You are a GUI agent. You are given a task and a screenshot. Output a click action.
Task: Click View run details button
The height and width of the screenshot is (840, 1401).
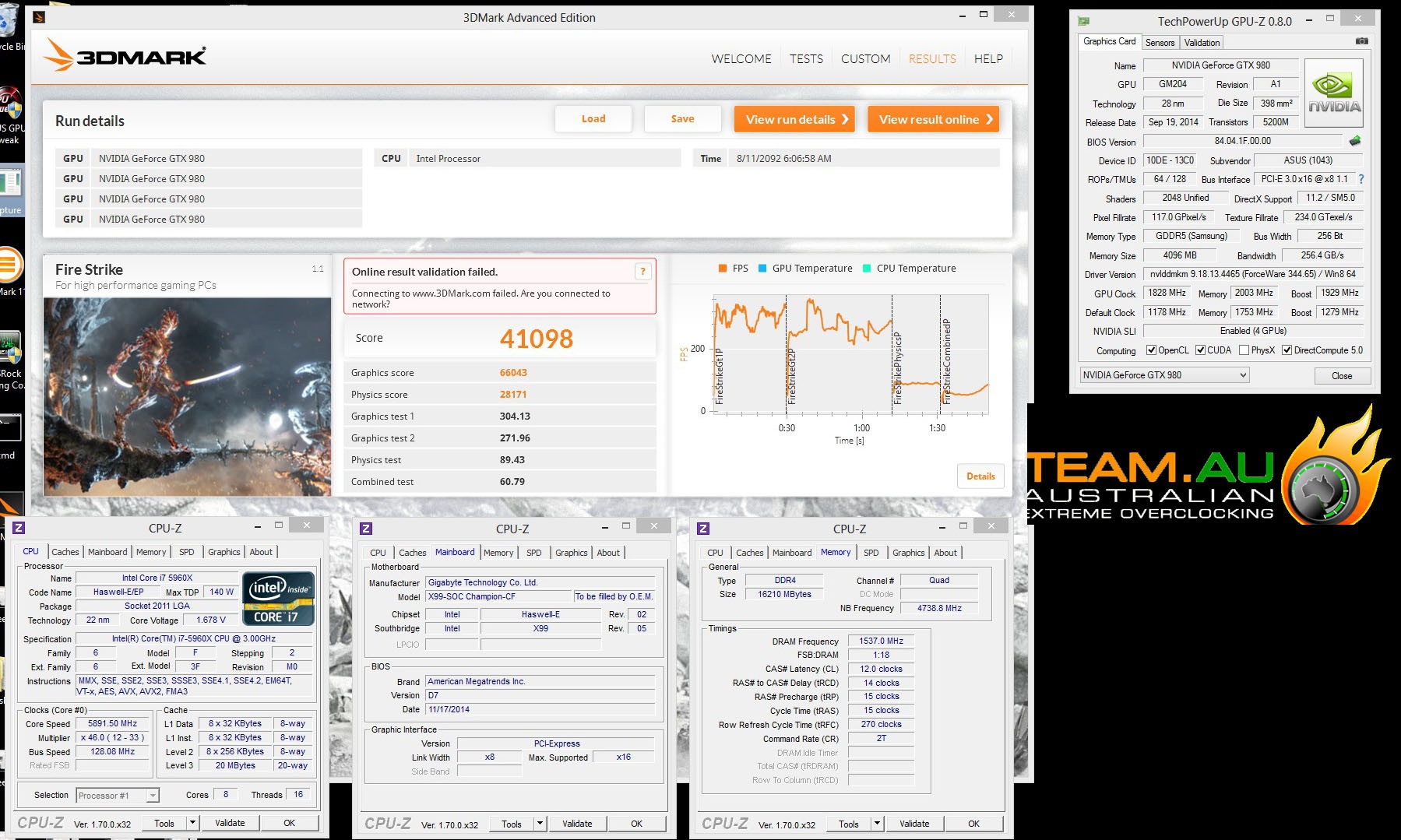point(794,119)
